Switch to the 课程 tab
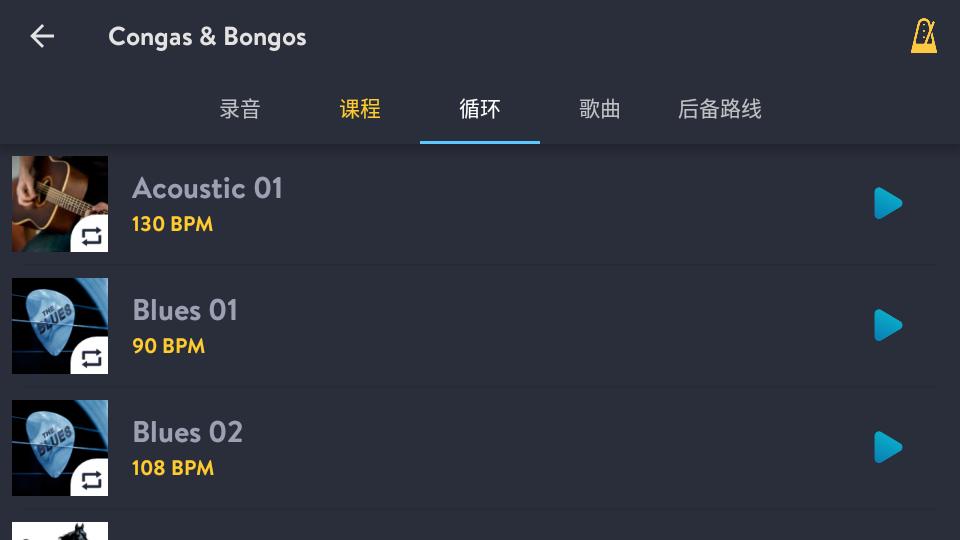 pos(360,109)
